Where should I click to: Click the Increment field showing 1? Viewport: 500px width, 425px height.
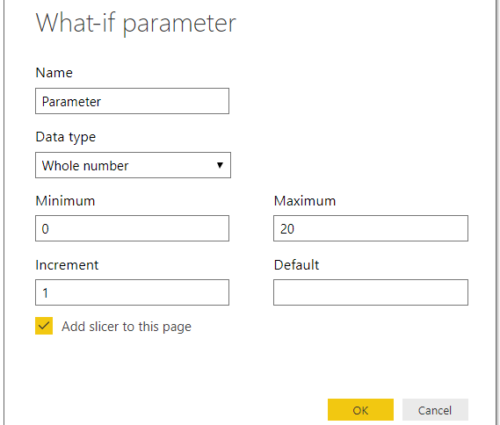pyautogui.click(x=132, y=292)
